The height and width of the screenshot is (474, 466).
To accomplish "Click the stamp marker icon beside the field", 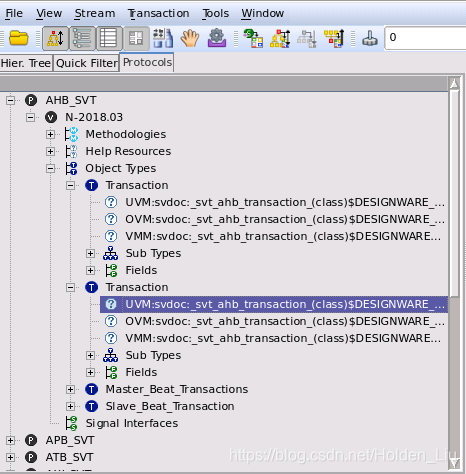I will (x=370, y=38).
